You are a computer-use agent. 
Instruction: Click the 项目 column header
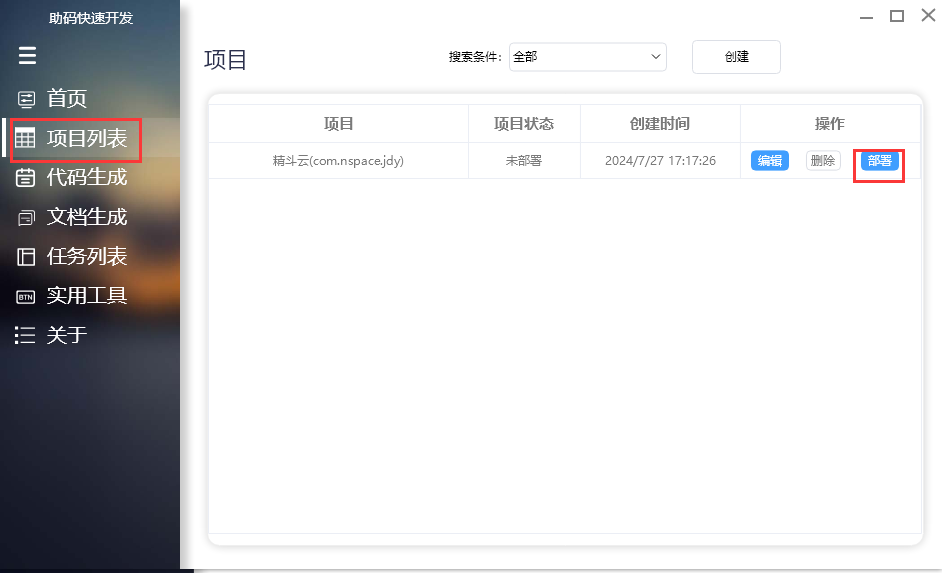click(338, 124)
